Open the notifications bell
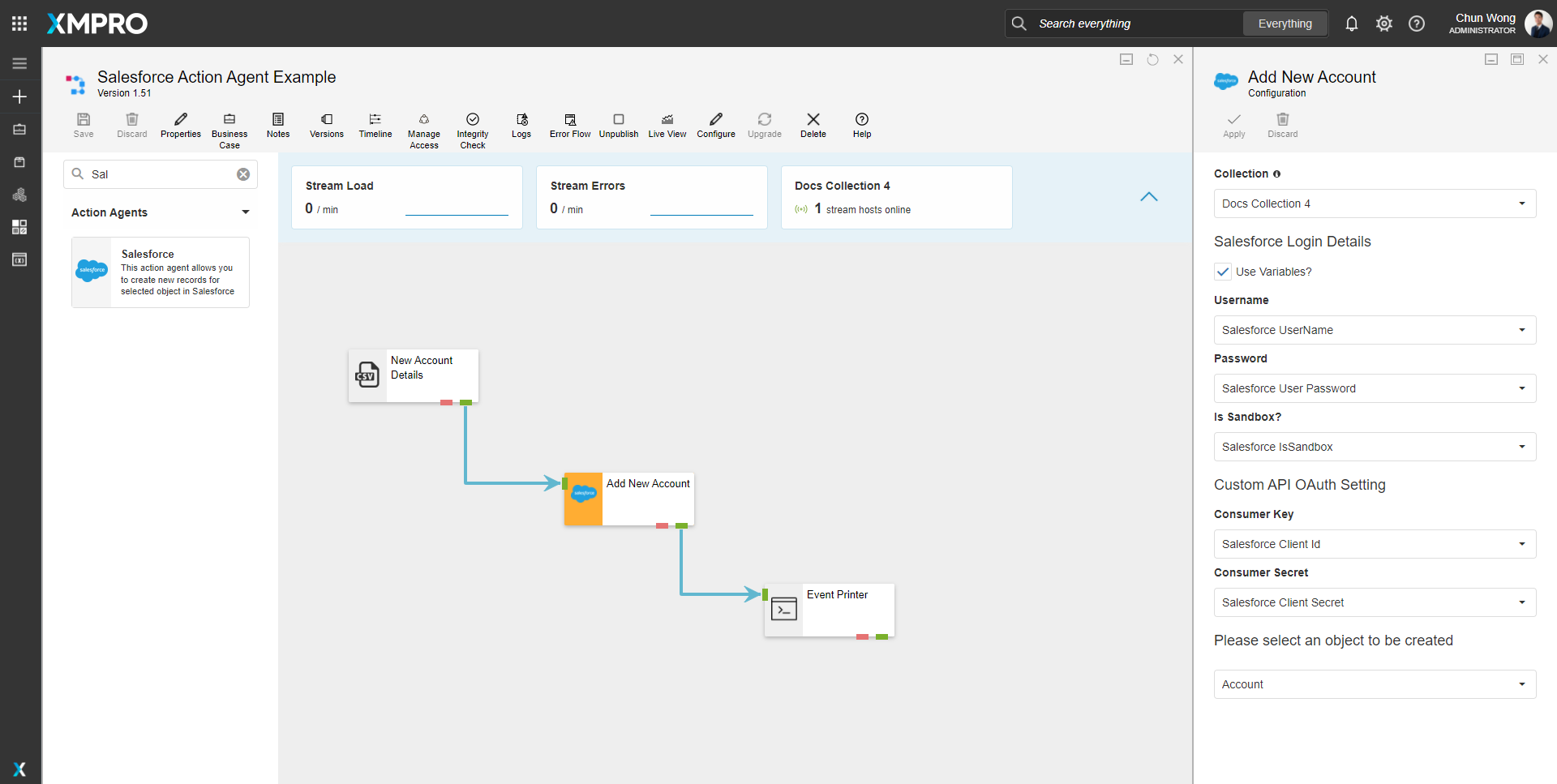 point(1351,24)
